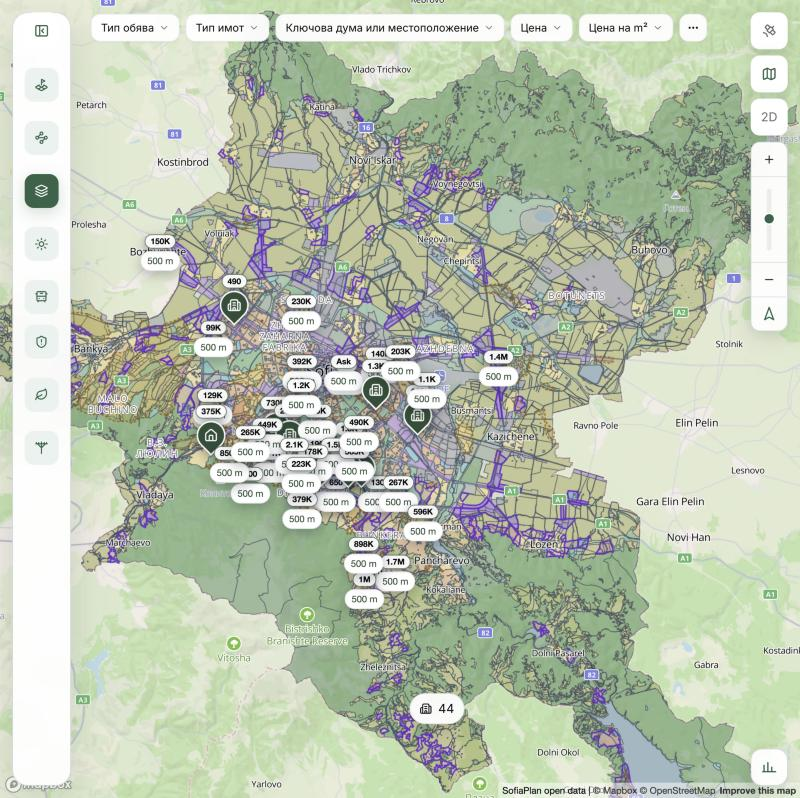The height and width of the screenshot is (798, 800).
Task: Click the zoom slider handle
Action: [769, 219]
